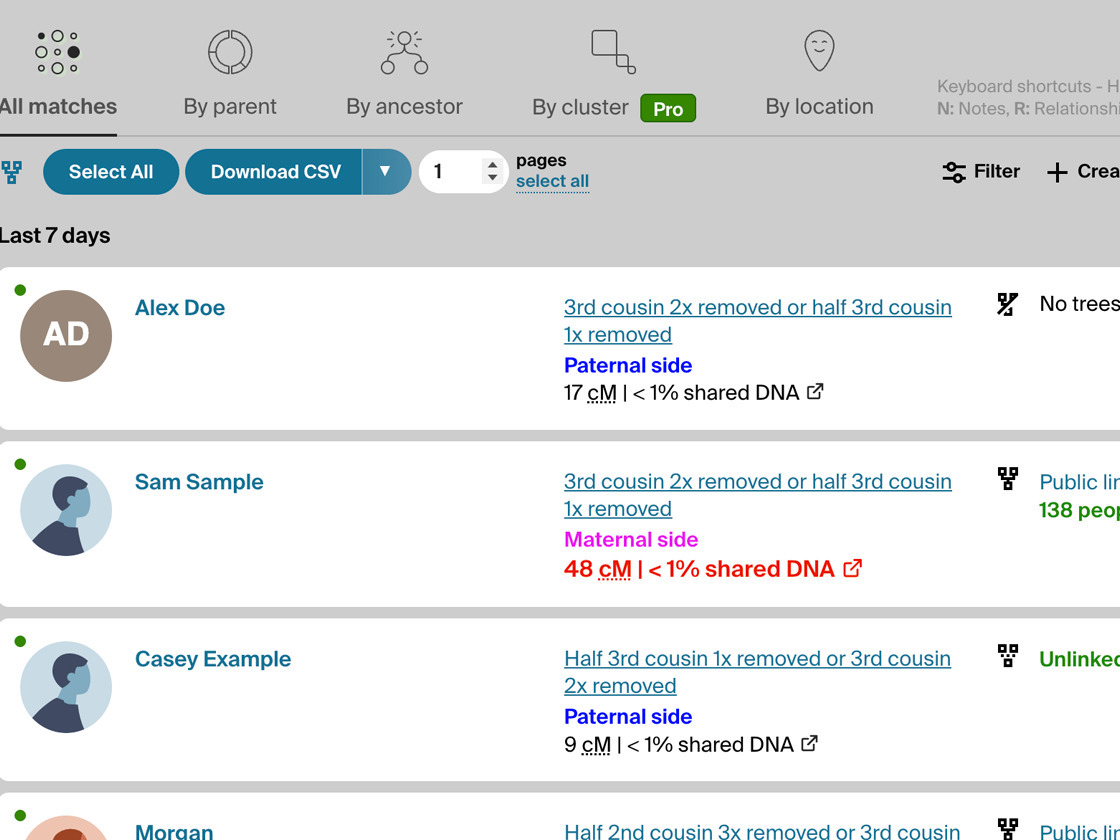
Task: Click the Unlinked tree text for Casey Example
Action: point(1079,659)
